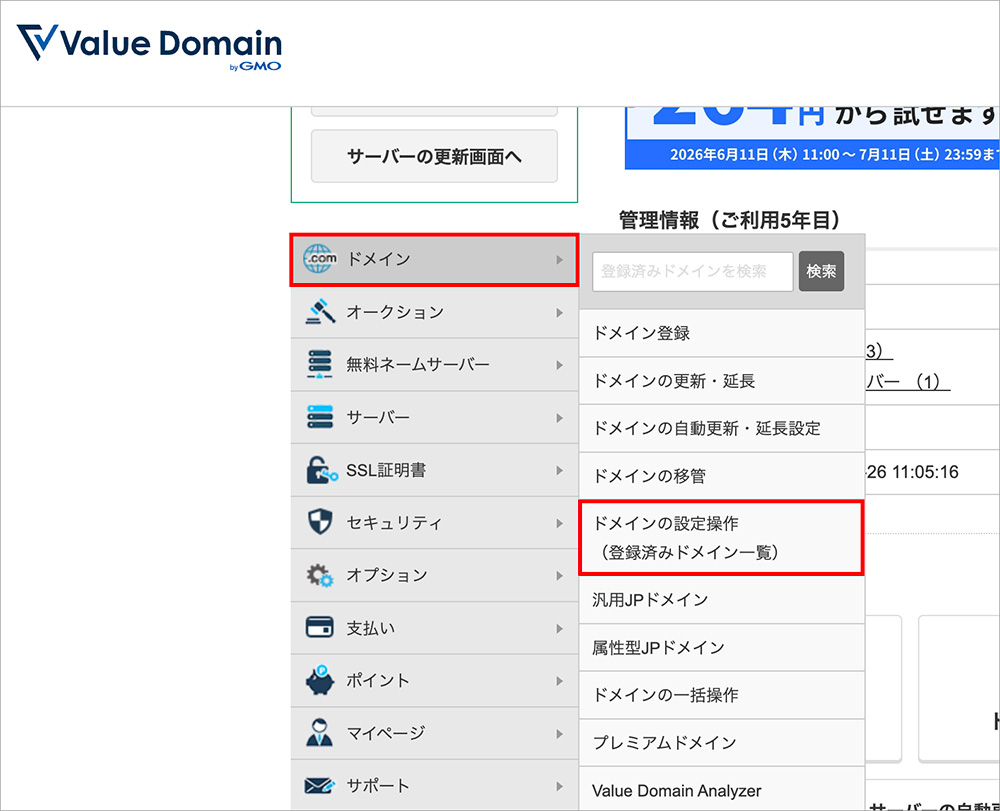Click the support envelope icon
The height and width of the screenshot is (811, 1000).
point(320,785)
